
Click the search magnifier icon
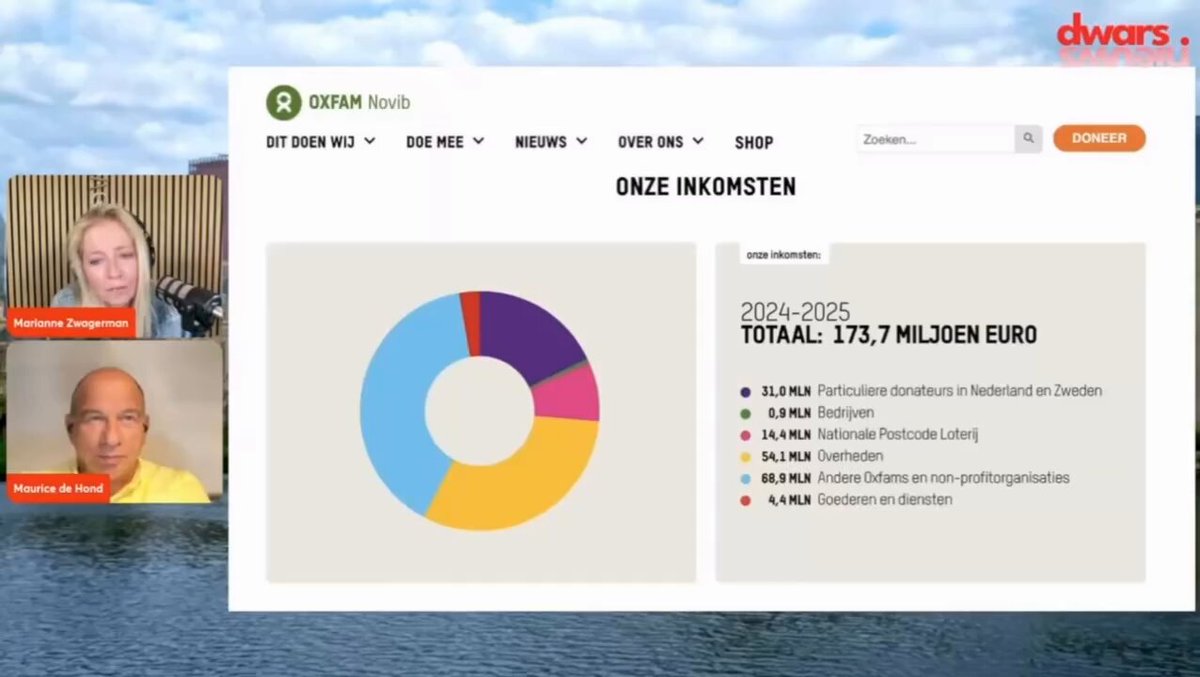pos(1028,139)
